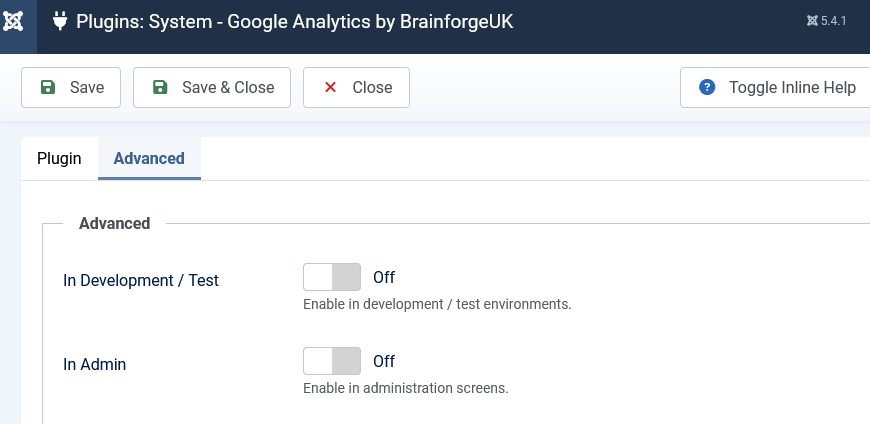Click the Joomla logo in the header
Image resolution: width=870 pixels, height=424 pixels.
(14, 21)
